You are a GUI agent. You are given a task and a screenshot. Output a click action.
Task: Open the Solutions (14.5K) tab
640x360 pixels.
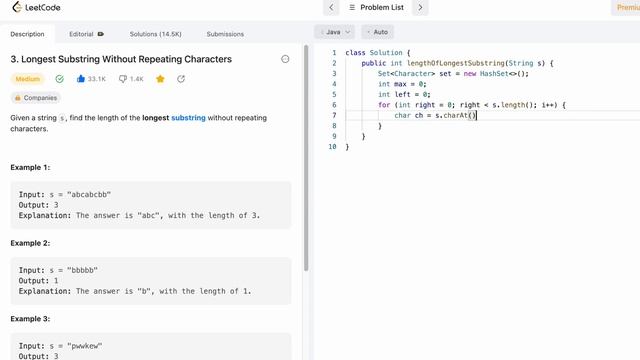pyautogui.click(x=156, y=34)
